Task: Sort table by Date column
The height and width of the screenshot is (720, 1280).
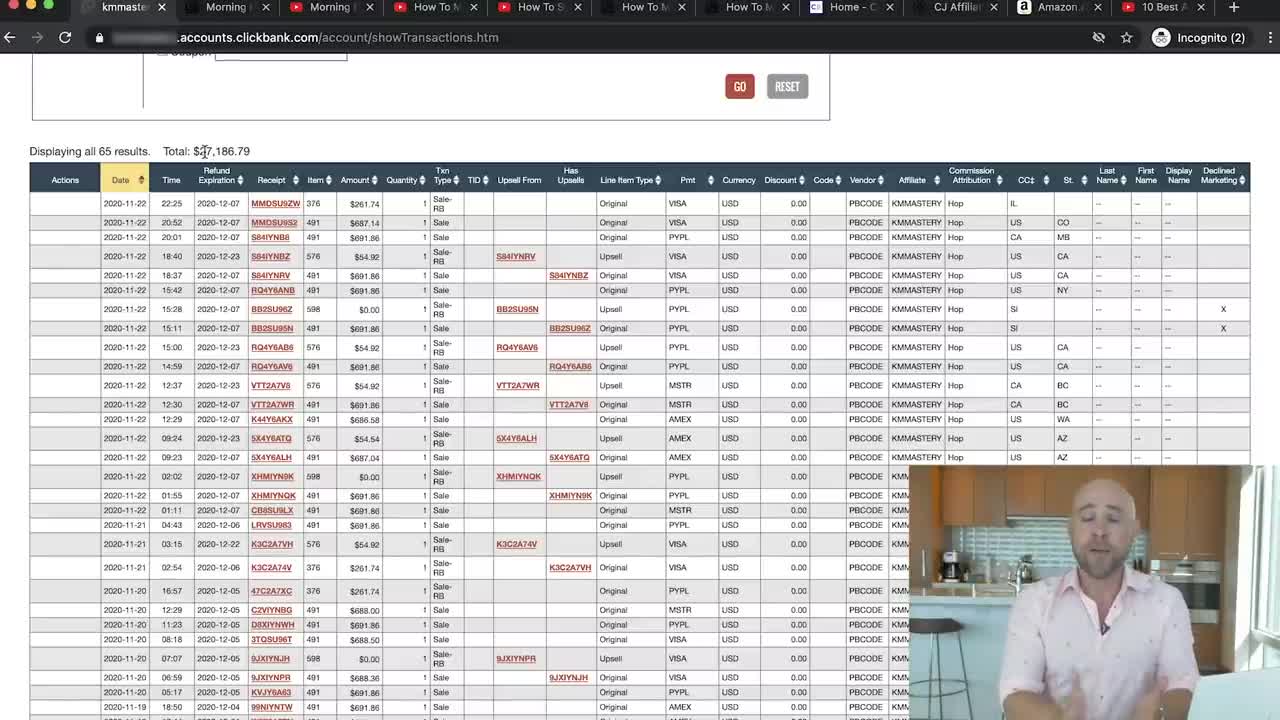Action: tap(124, 180)
